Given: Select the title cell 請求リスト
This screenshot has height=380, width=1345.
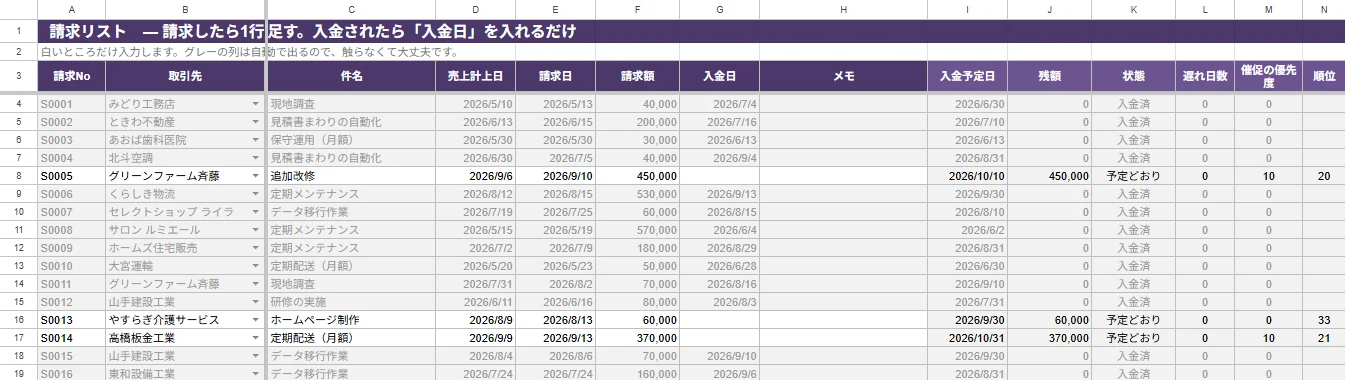Looking at the screenshot, I should [x=691, y=31].
